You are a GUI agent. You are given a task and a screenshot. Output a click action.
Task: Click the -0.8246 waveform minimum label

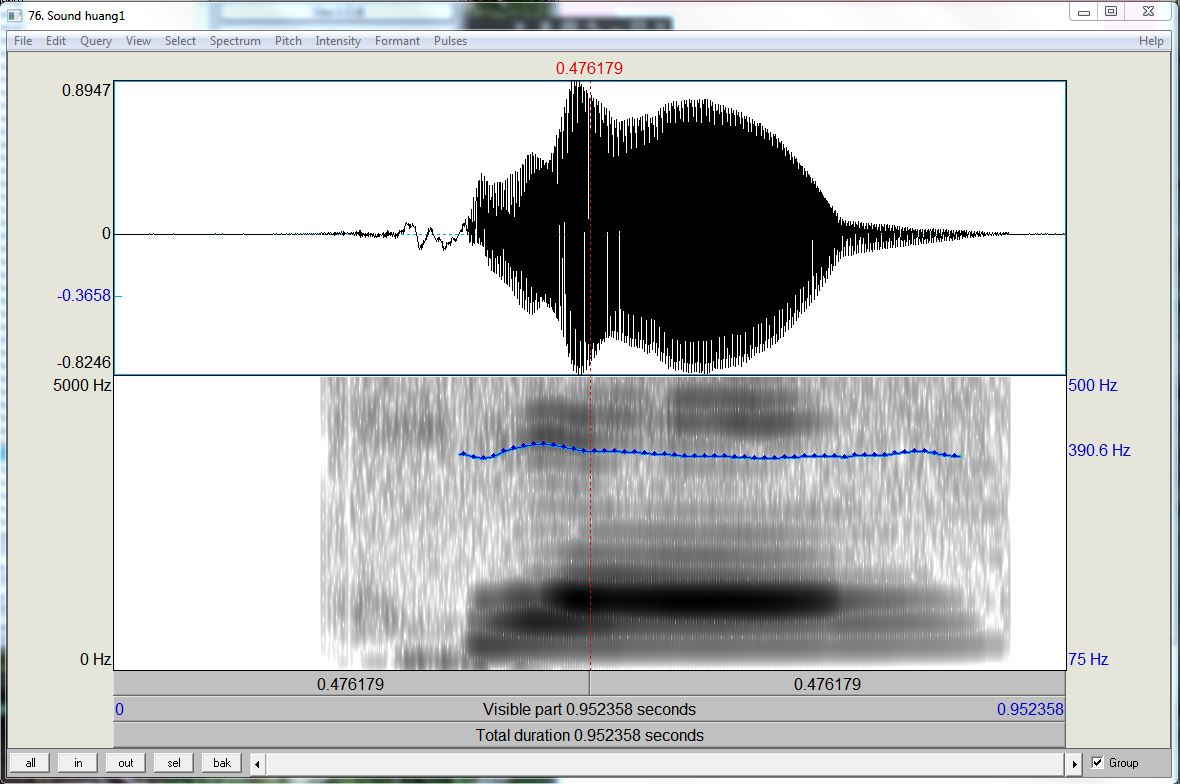[x=84, y=363]
